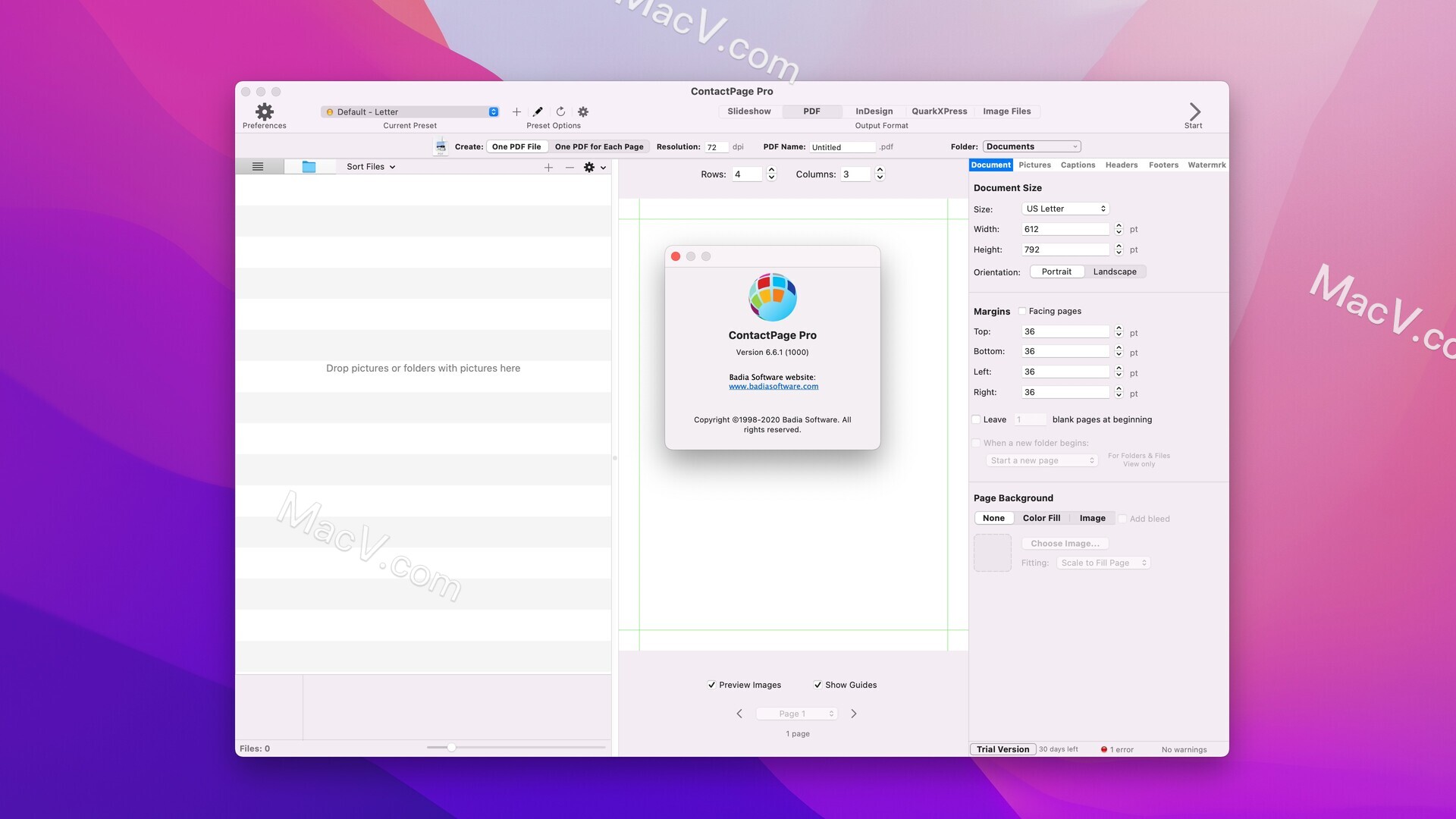Screen dimensions: 1456x819
Task: Select One PDF for Each Page option
Action: [x=599, y=146]
